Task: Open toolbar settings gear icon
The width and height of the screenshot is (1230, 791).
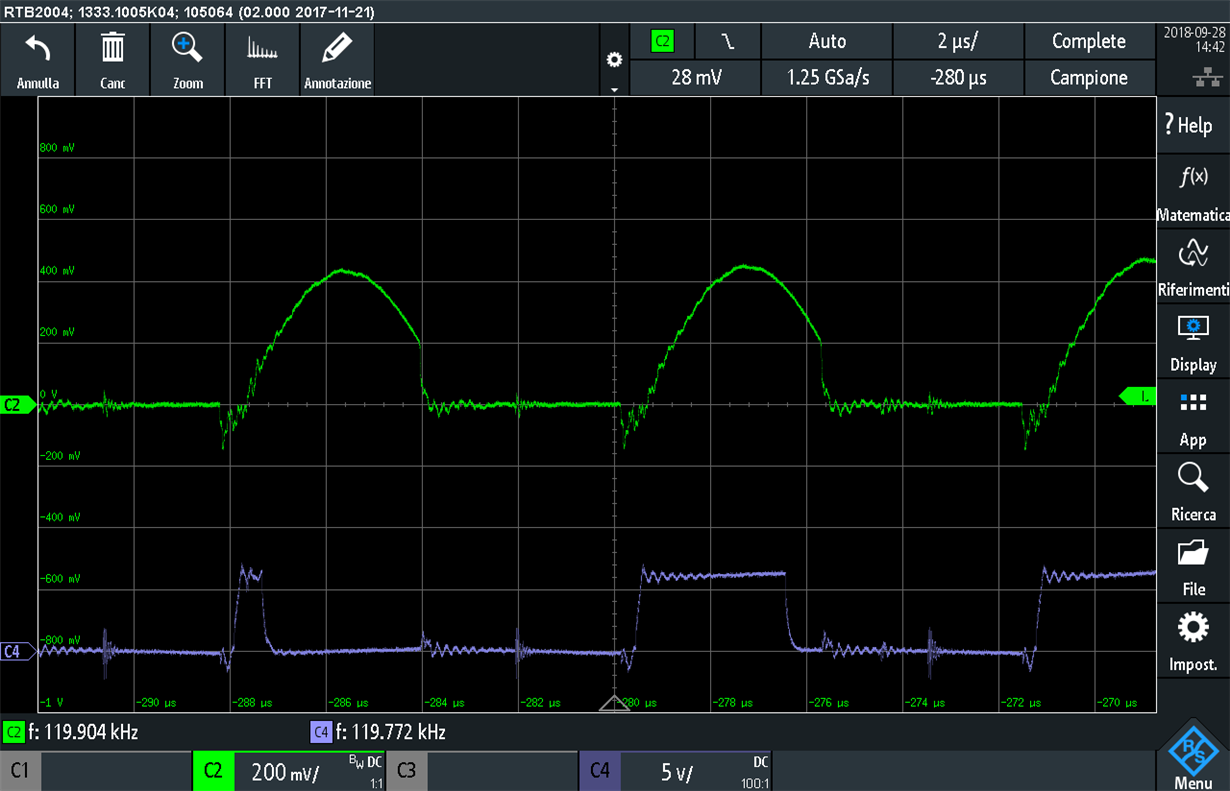Action: coord(615,60)
